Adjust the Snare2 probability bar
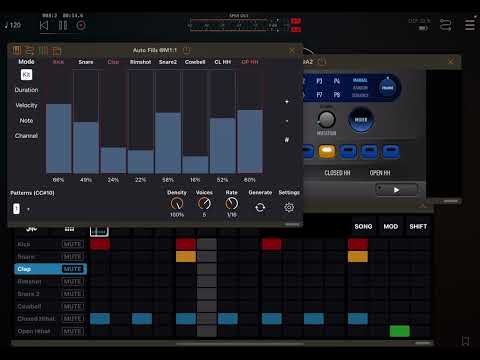This screenshot has height=360, width=480. 168,122
